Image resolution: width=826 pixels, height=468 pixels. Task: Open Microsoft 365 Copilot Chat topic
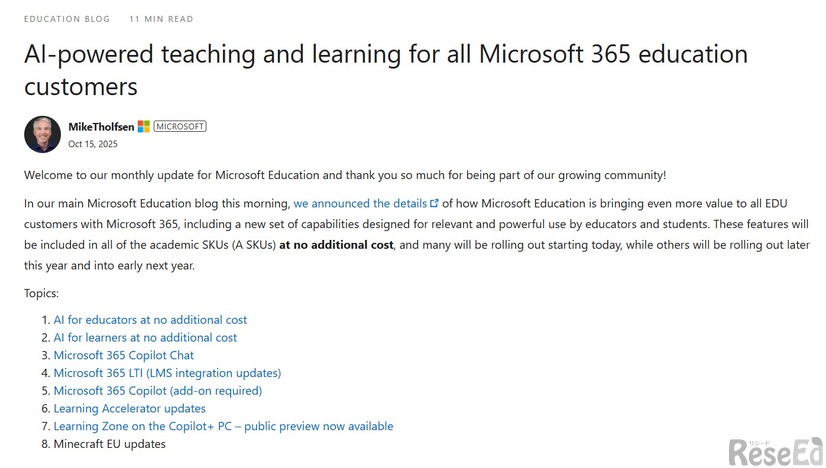[x=123, y=355]
